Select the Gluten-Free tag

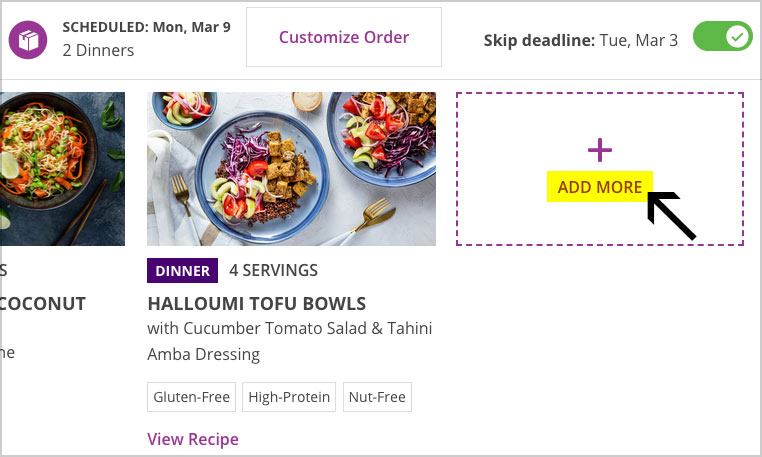pyautogui.click(x=191, y=397)
